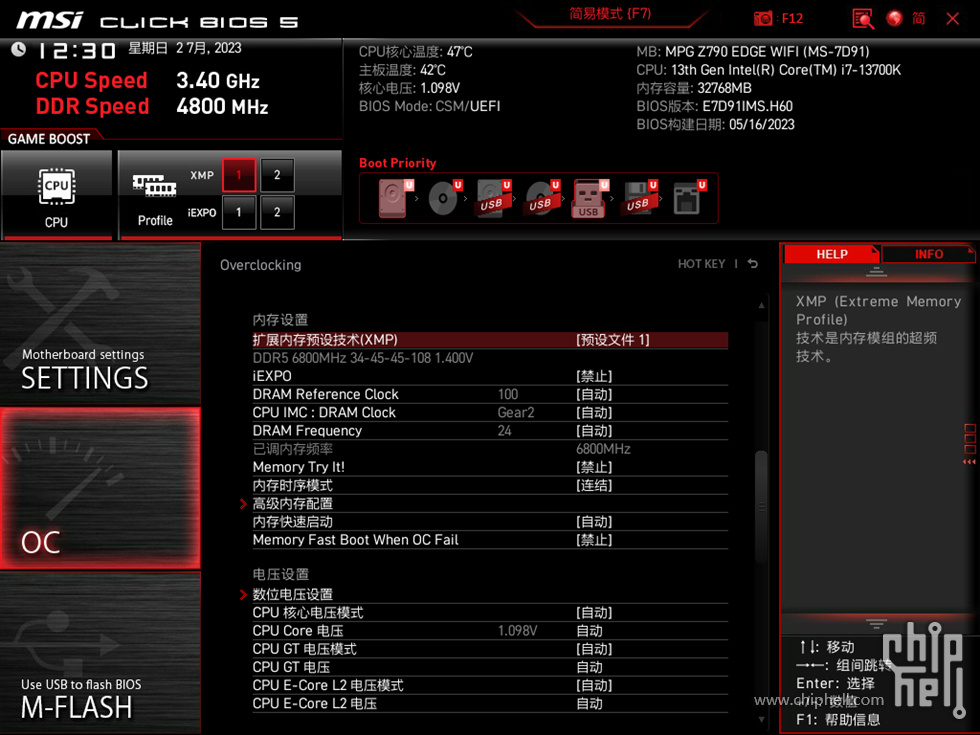Select the USB key boot icon

(x=589, y=198)
